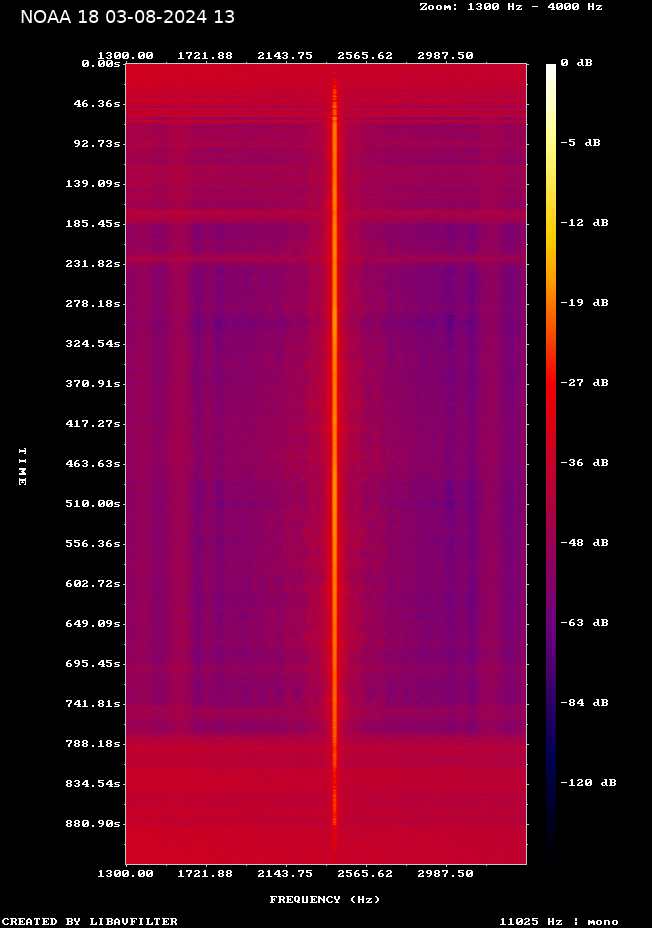Click the 46.36s time marker

pos(99,104)
